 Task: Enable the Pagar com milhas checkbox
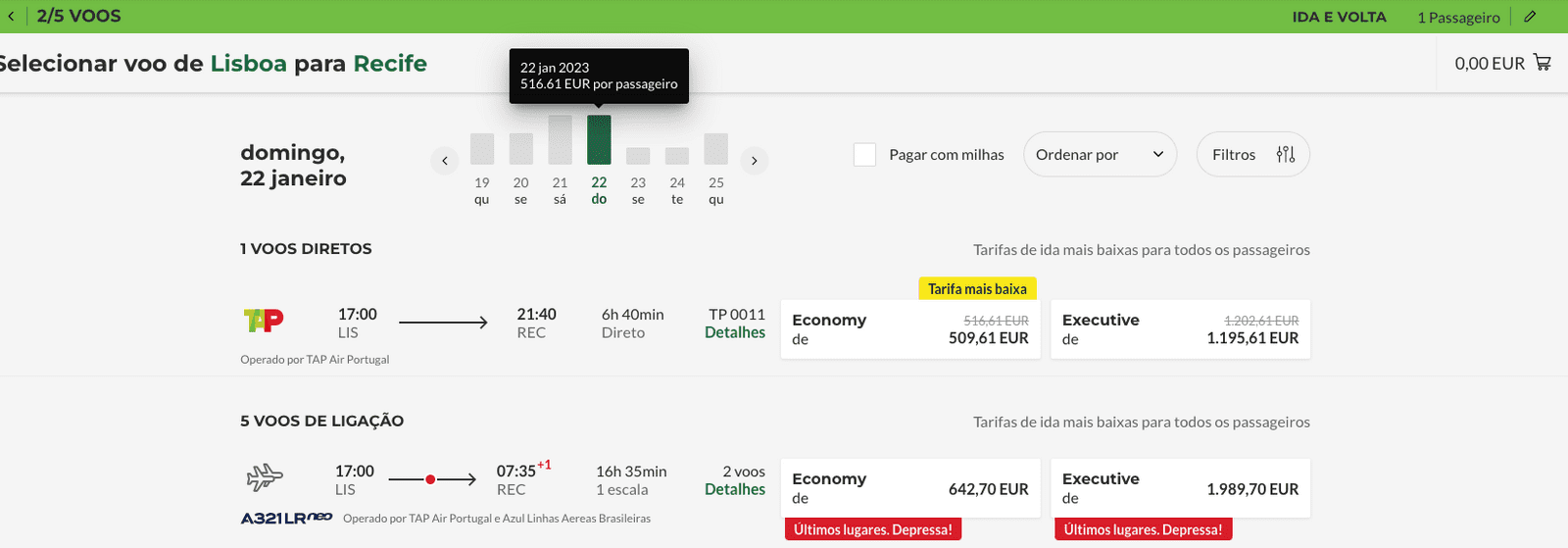coord(864,154)
